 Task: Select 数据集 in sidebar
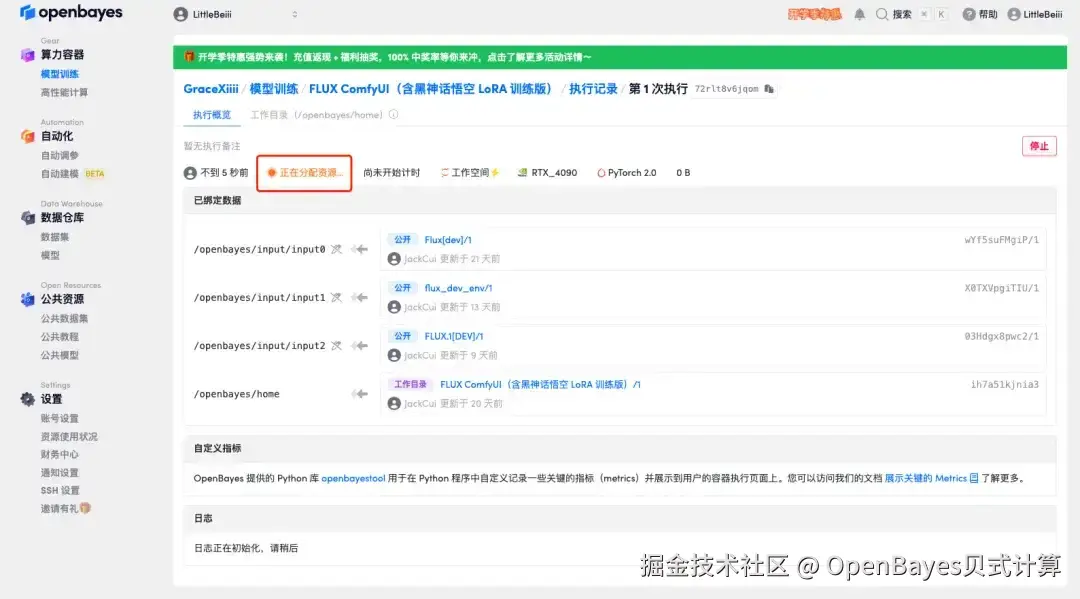(x=54, y=237)
